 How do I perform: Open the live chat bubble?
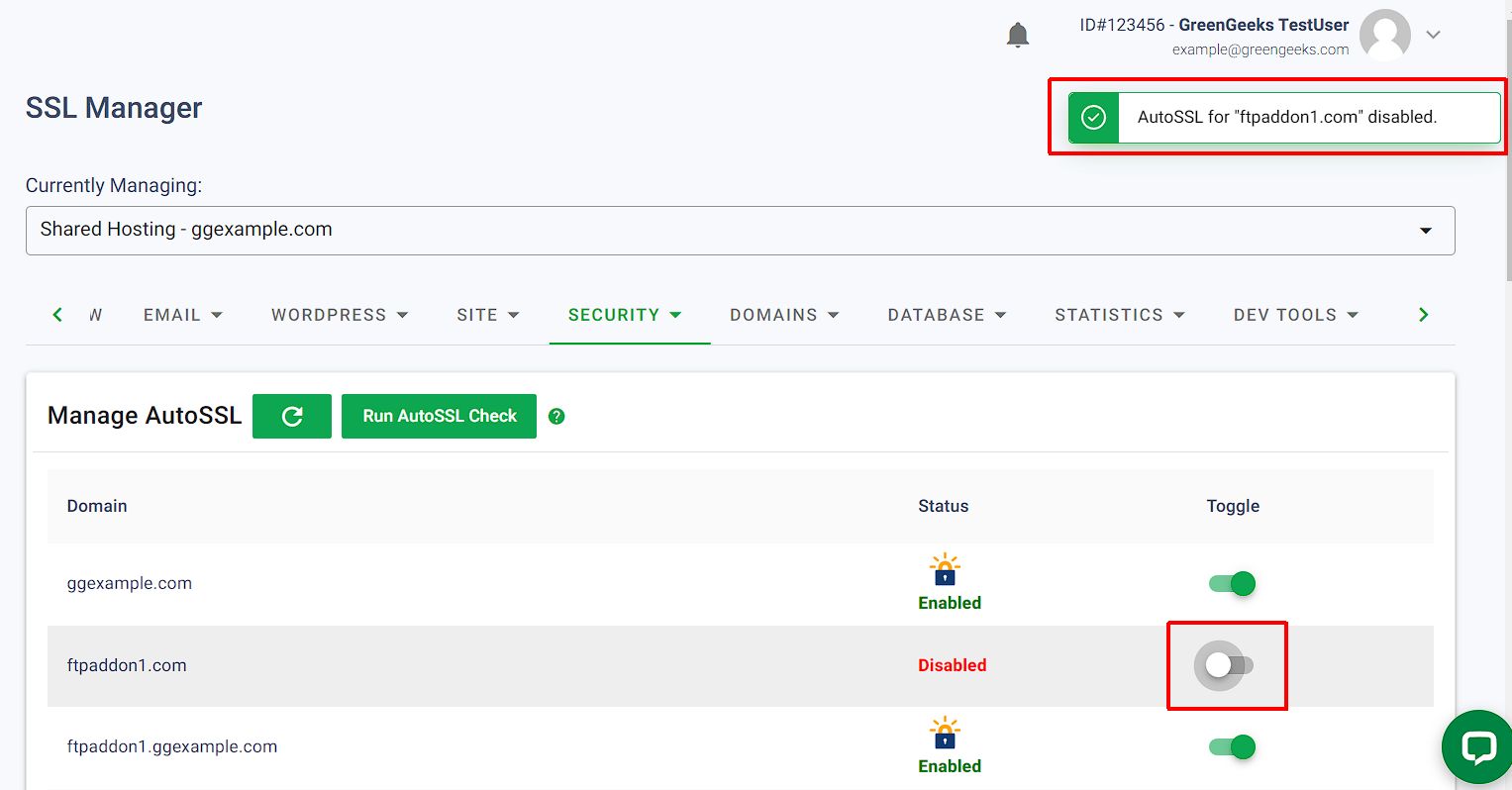pos(1477,747)
